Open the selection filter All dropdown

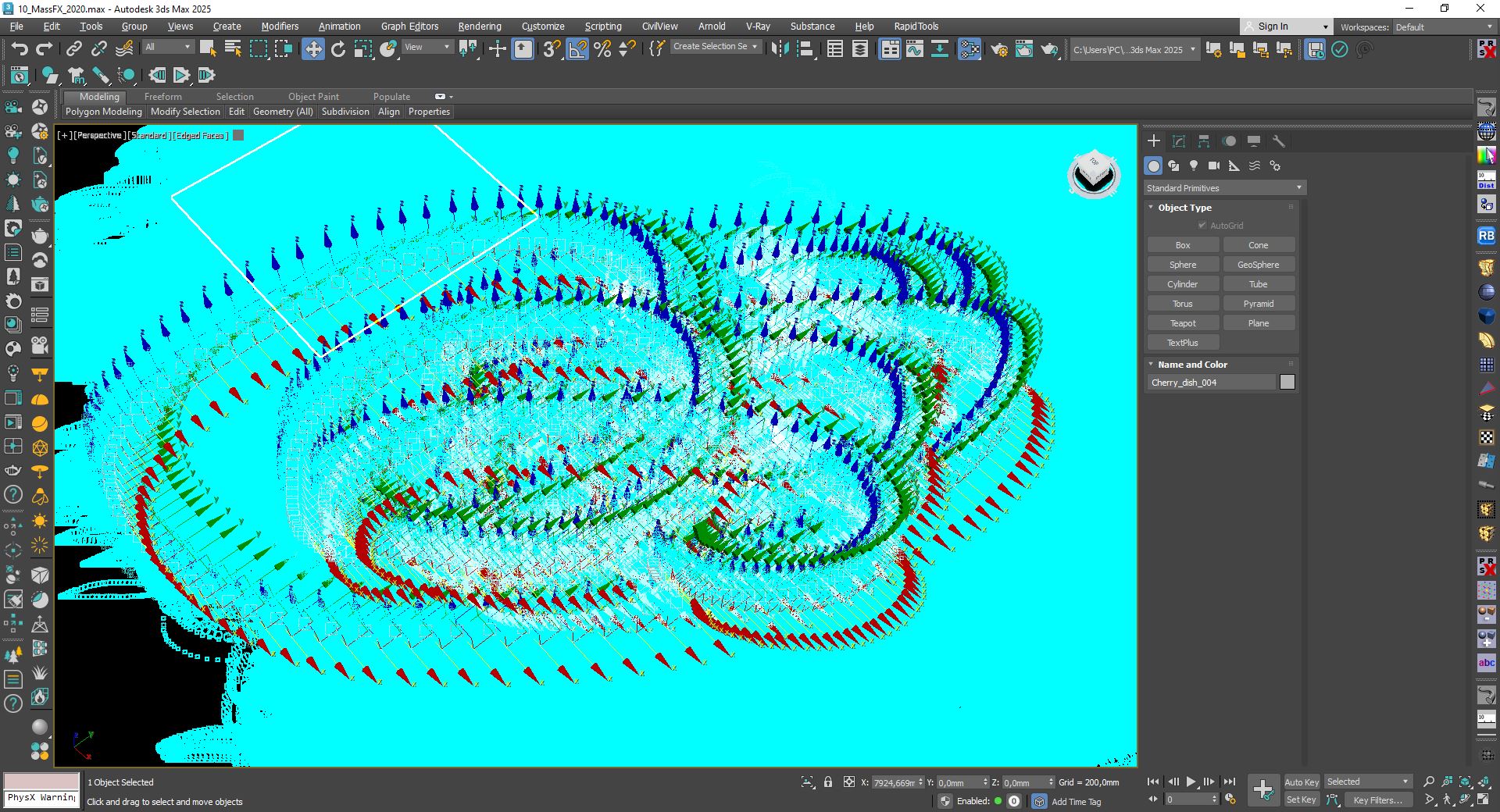[167, 47]
